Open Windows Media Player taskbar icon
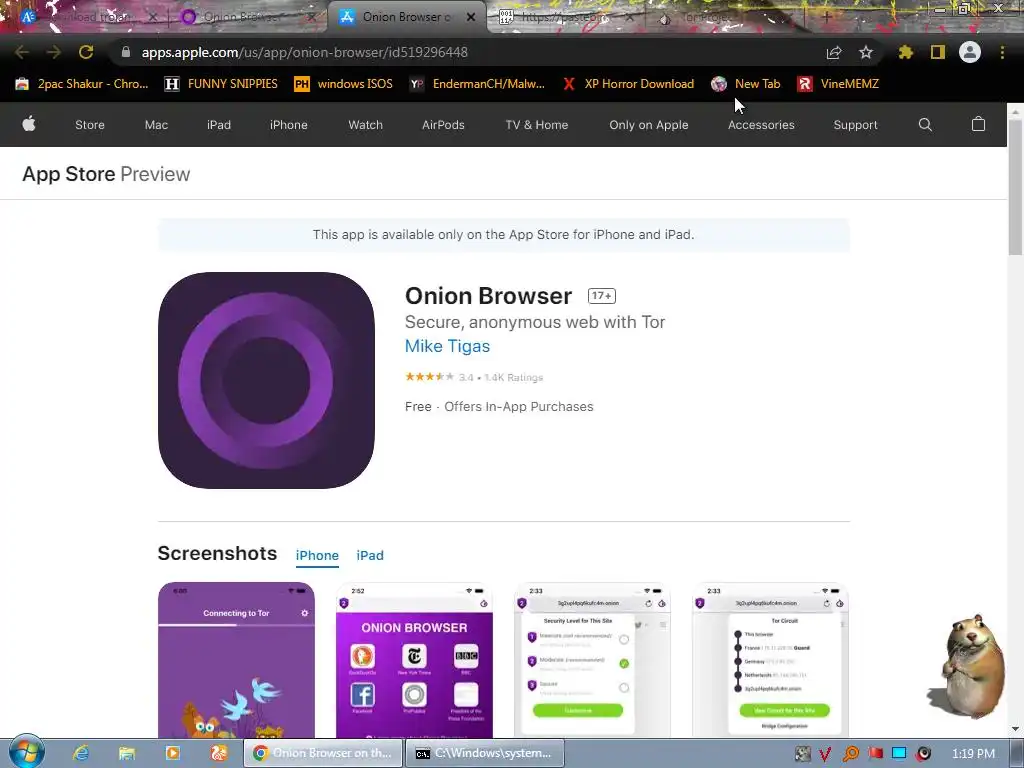 172,753
